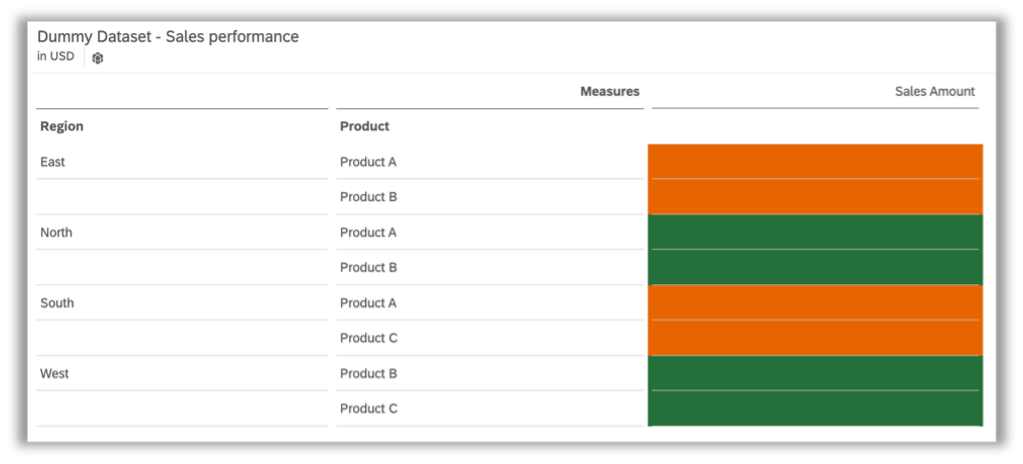
Task: Select green Sales Amount cell for North Product A
Action: (816, 232)
